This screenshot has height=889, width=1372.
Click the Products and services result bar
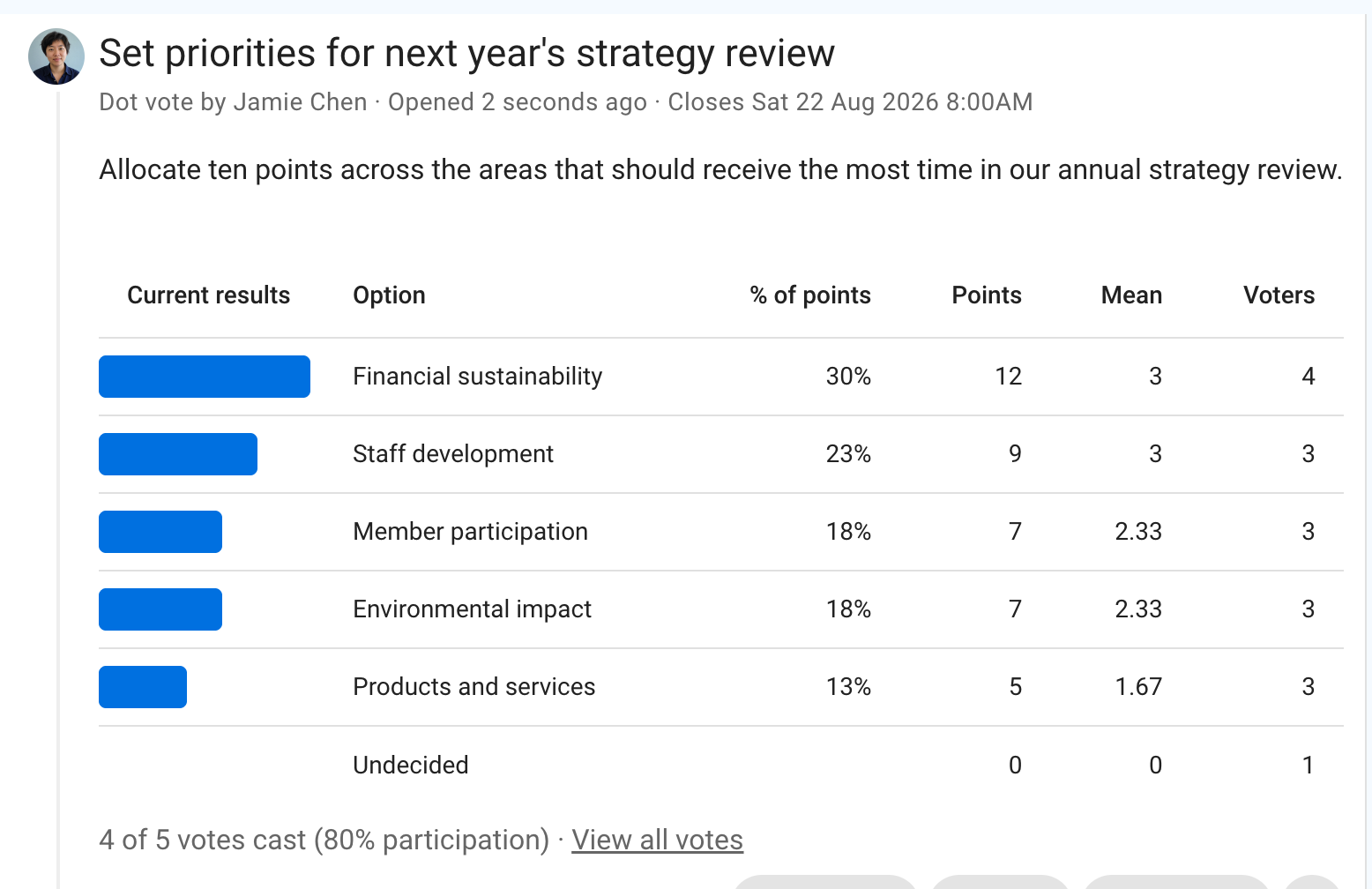143,687
